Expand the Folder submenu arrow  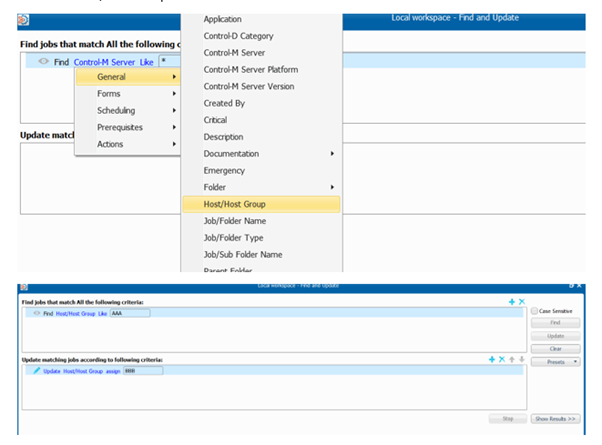coord(332,187)
